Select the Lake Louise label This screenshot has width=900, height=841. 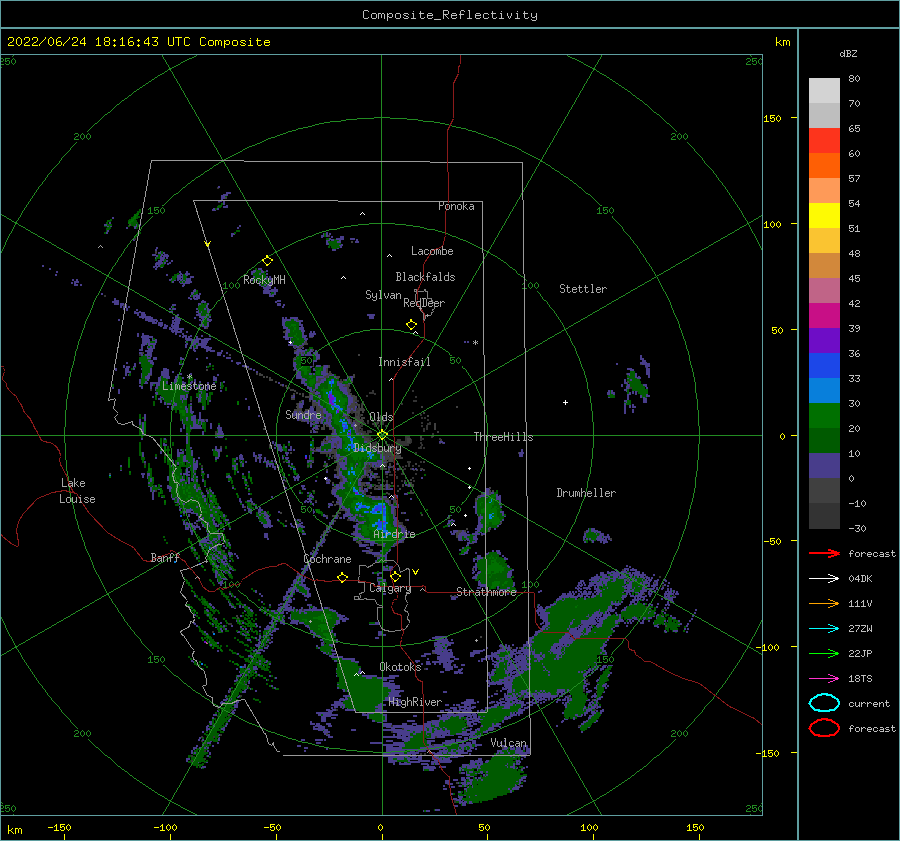click(x=77, y=491)
